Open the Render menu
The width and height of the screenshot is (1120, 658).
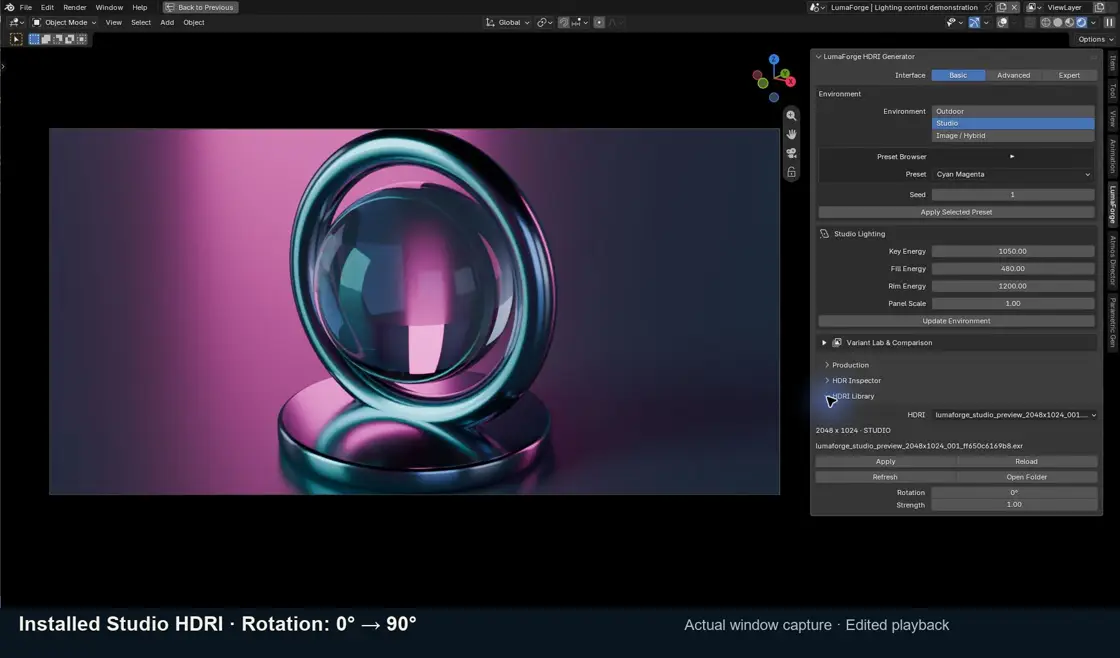(x=74, y=7)
